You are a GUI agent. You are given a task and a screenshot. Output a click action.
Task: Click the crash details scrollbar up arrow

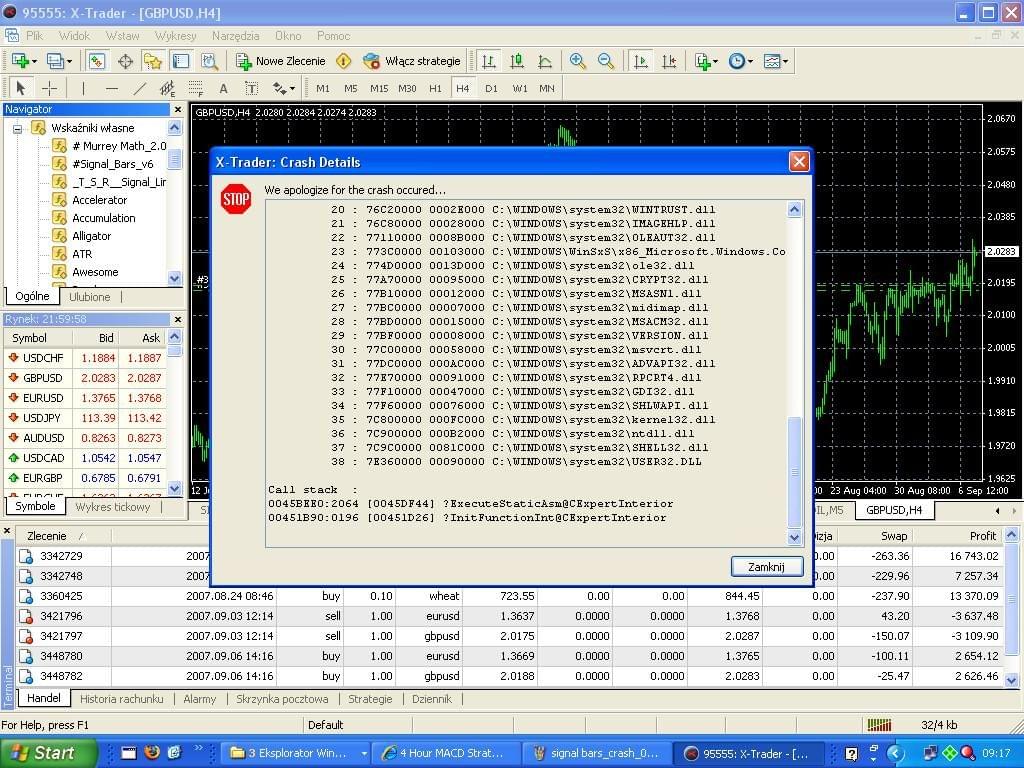click(x=794, y=210)
